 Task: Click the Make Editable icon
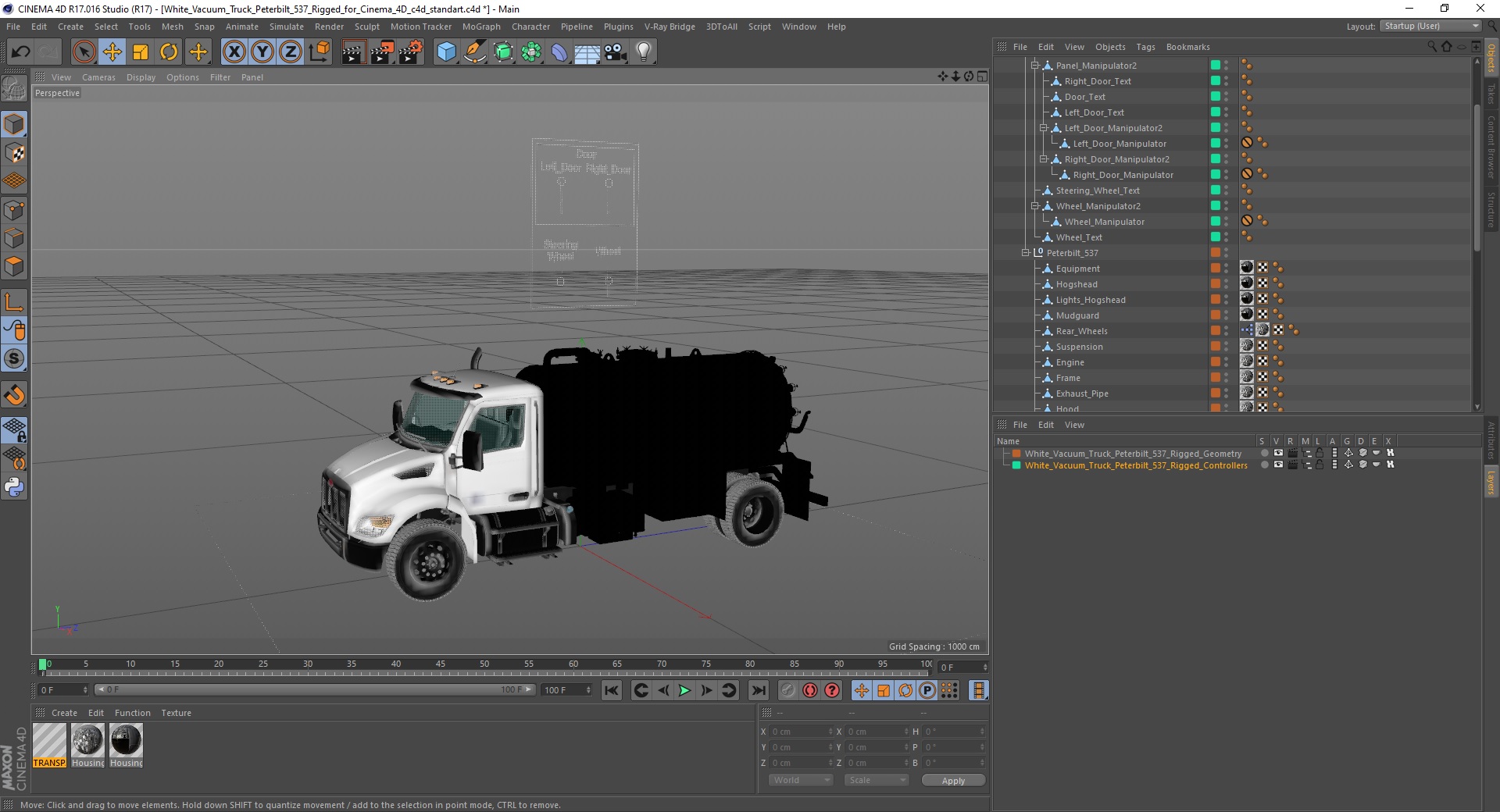click(14, 88)
